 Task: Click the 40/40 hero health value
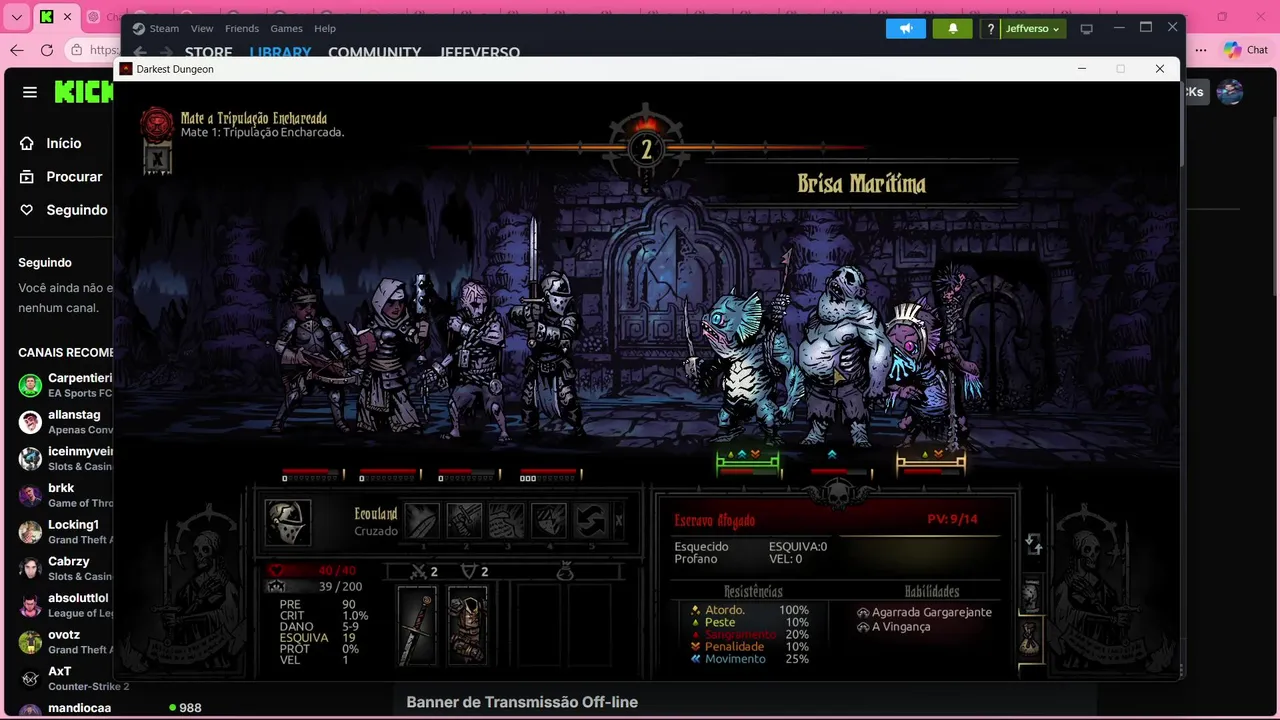[337, 571]
